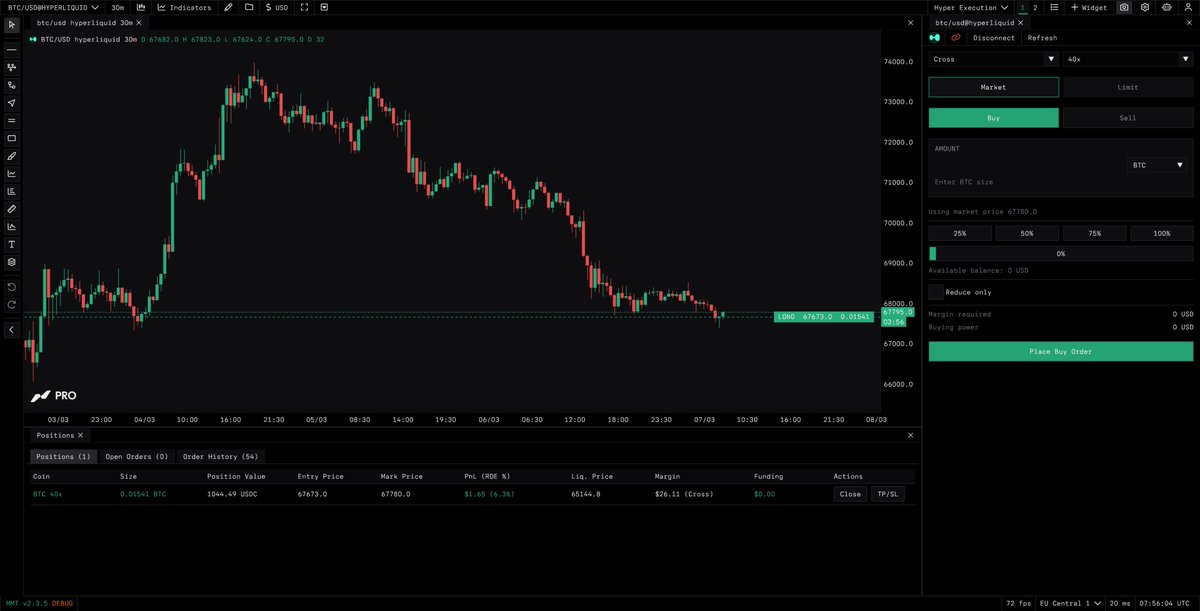The image size is (1200, 611).
Task: Select the horizontal line drawing tool
Action: pyautogui.click(x=11, y=49)
